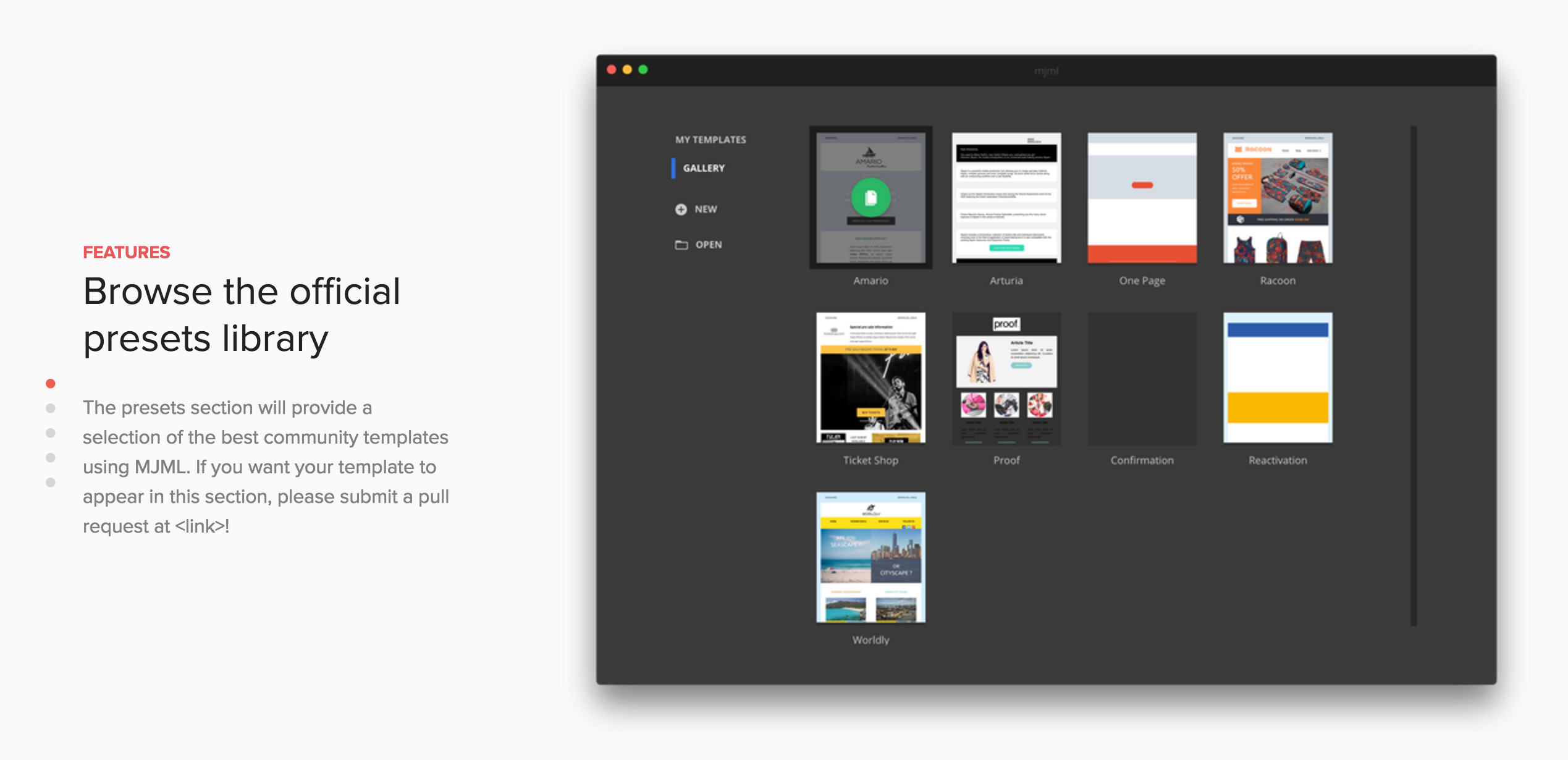Viewport: 1568px width, 760px height.
Task: Select the Worldly template
Action: [x=870, y=558]
